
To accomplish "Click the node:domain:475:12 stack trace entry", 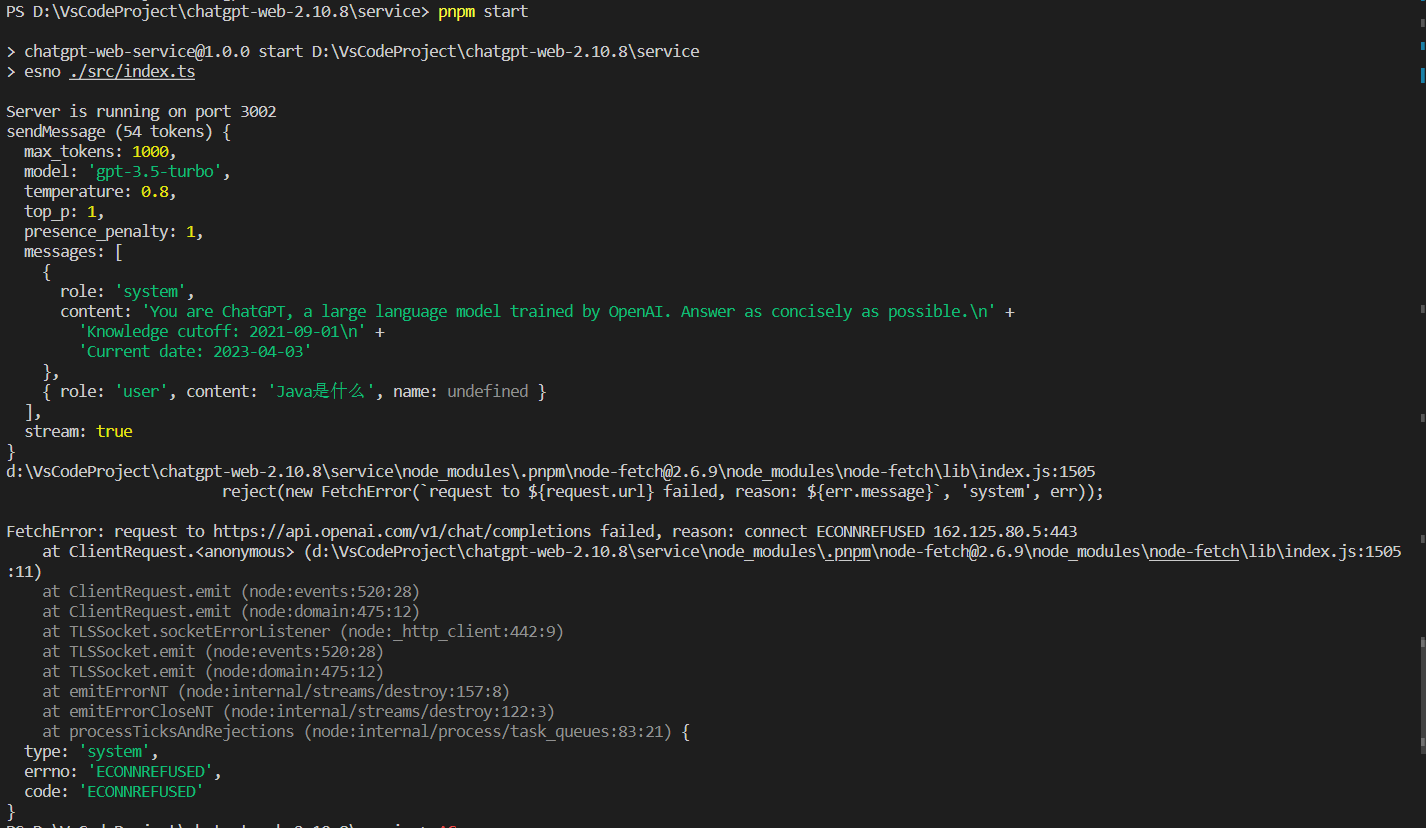I will point(330,610).
